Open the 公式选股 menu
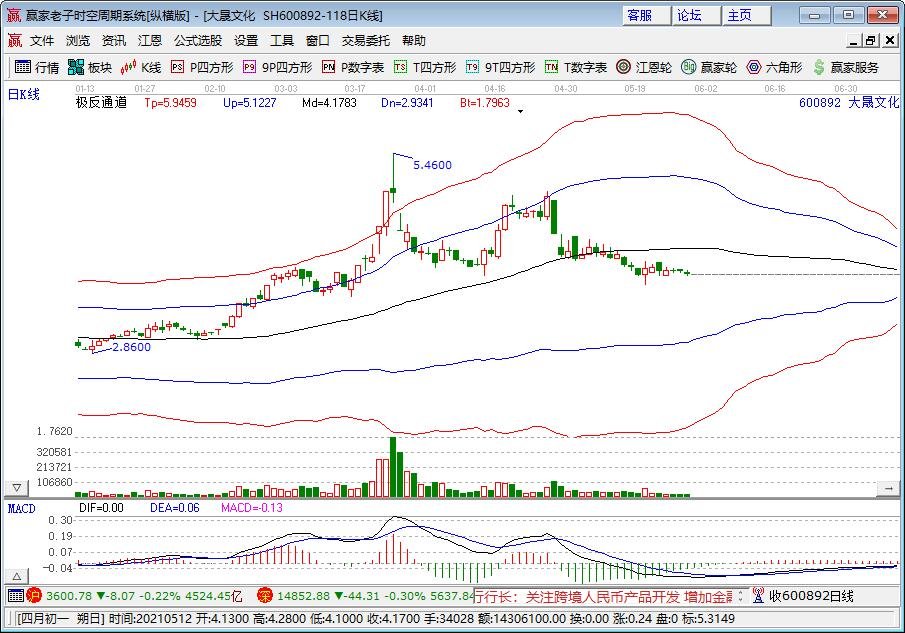 [198, 40]
